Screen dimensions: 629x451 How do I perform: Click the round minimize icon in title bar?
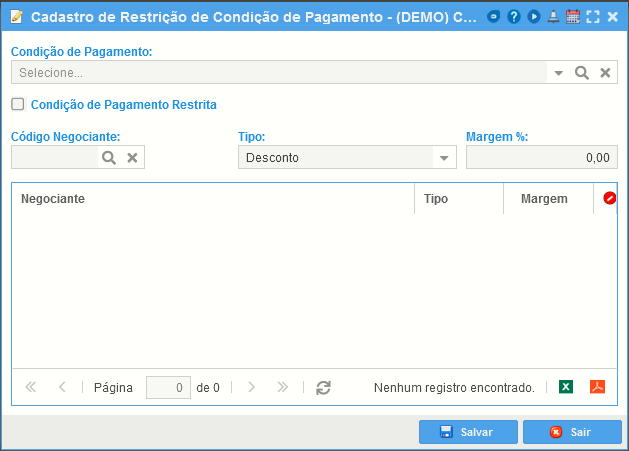[493, 17]
